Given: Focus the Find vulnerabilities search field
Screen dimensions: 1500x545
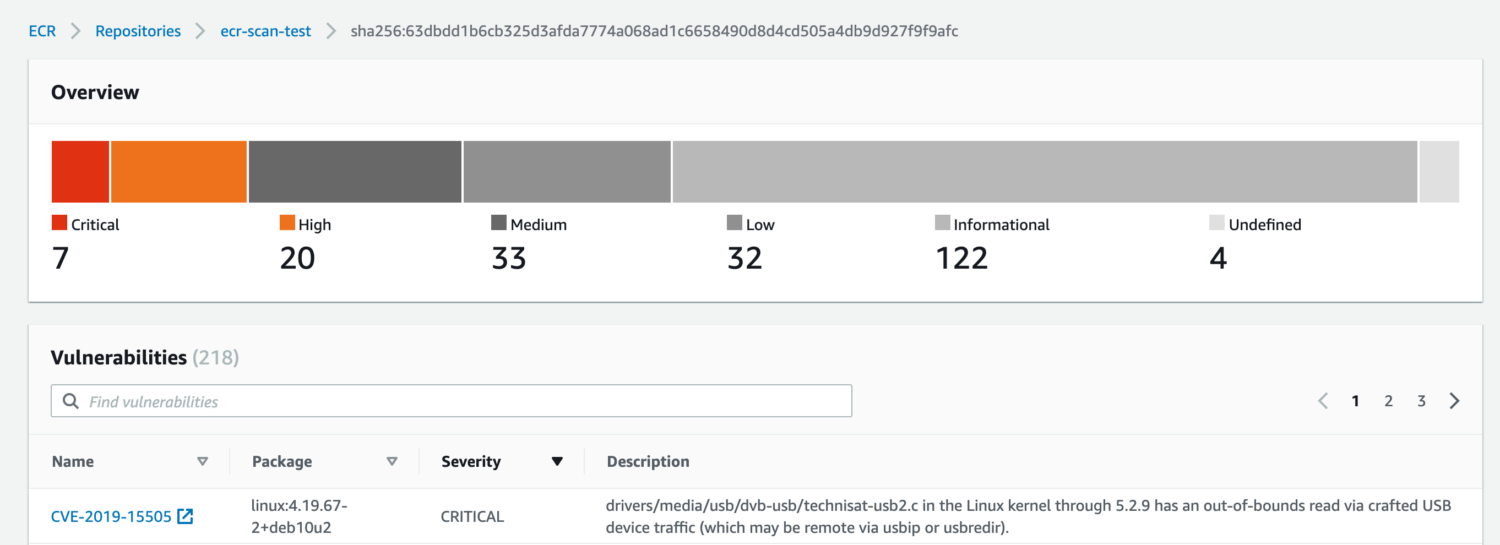Looking at the screenshot, I should coord(451,401).
